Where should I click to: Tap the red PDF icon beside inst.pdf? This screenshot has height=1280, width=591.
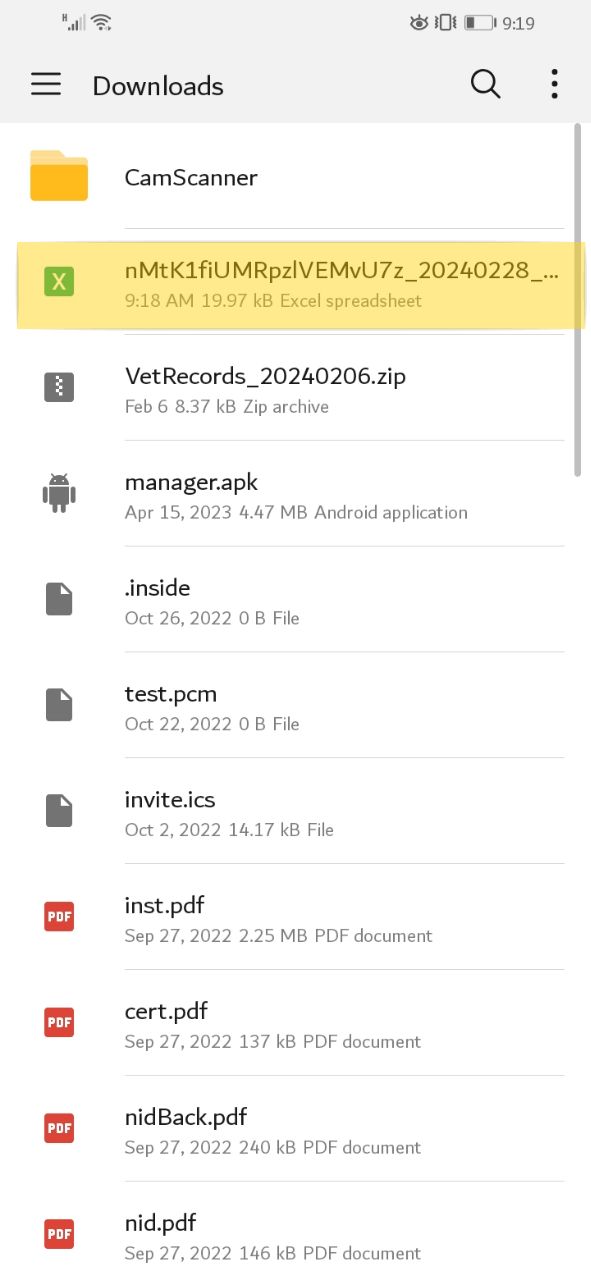59,917
